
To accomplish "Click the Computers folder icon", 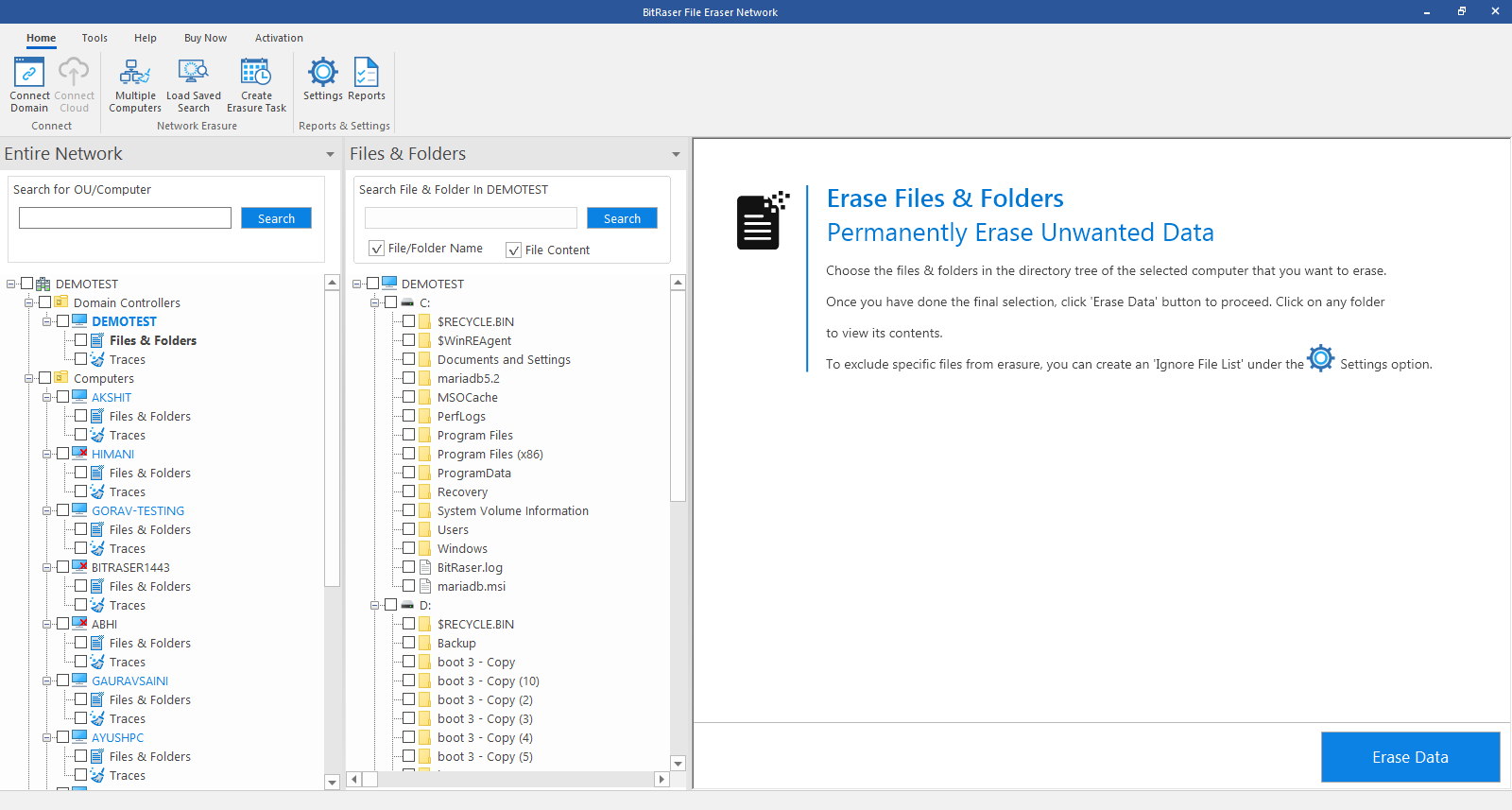I will (x=61, y=378).
